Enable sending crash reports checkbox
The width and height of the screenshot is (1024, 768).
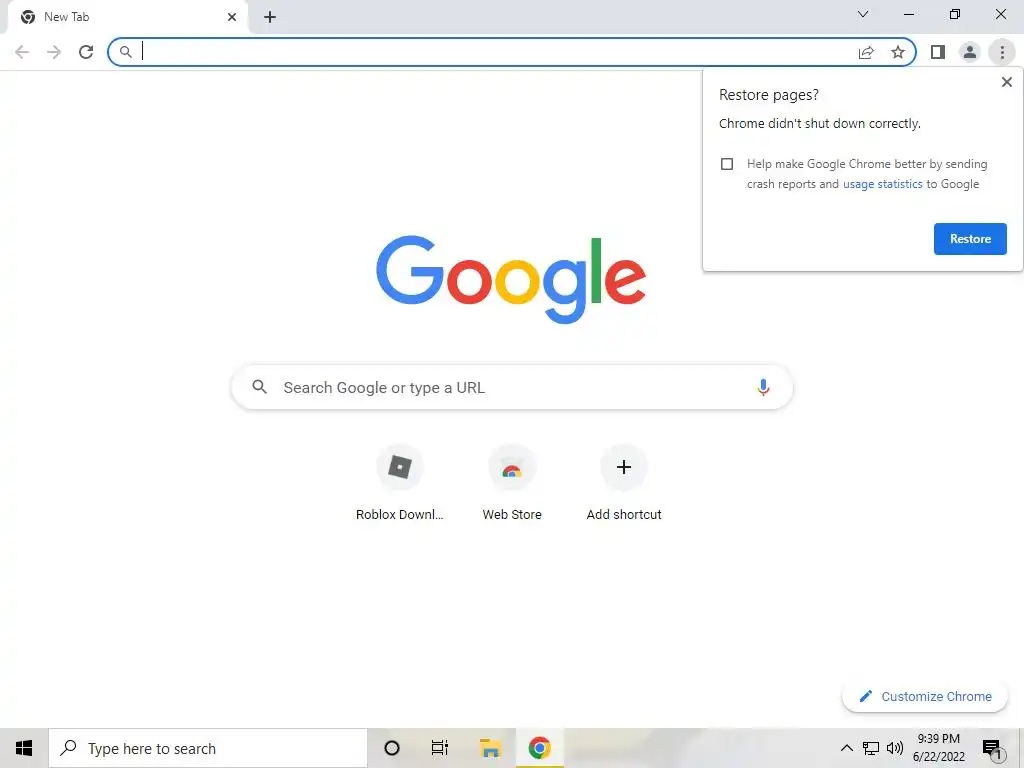point(727,164)
